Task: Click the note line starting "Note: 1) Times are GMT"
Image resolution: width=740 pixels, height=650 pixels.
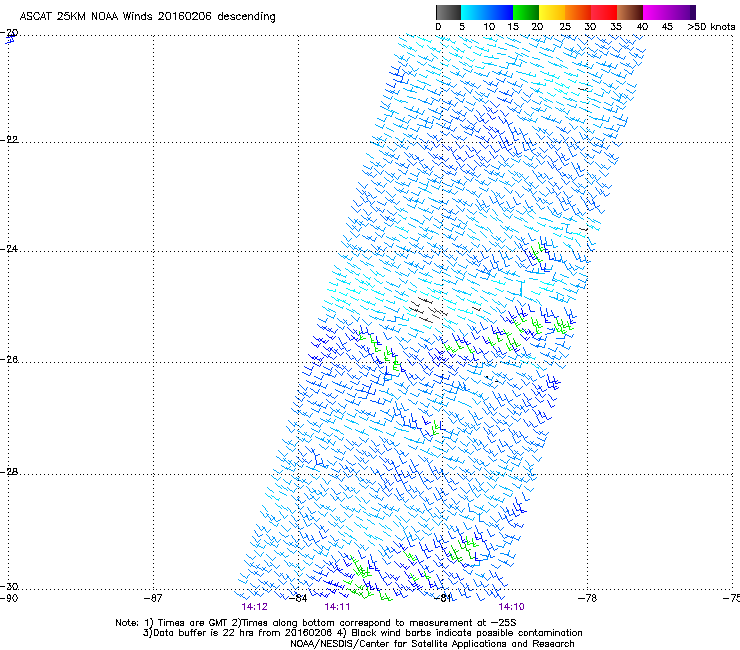Action: [316, 623]
